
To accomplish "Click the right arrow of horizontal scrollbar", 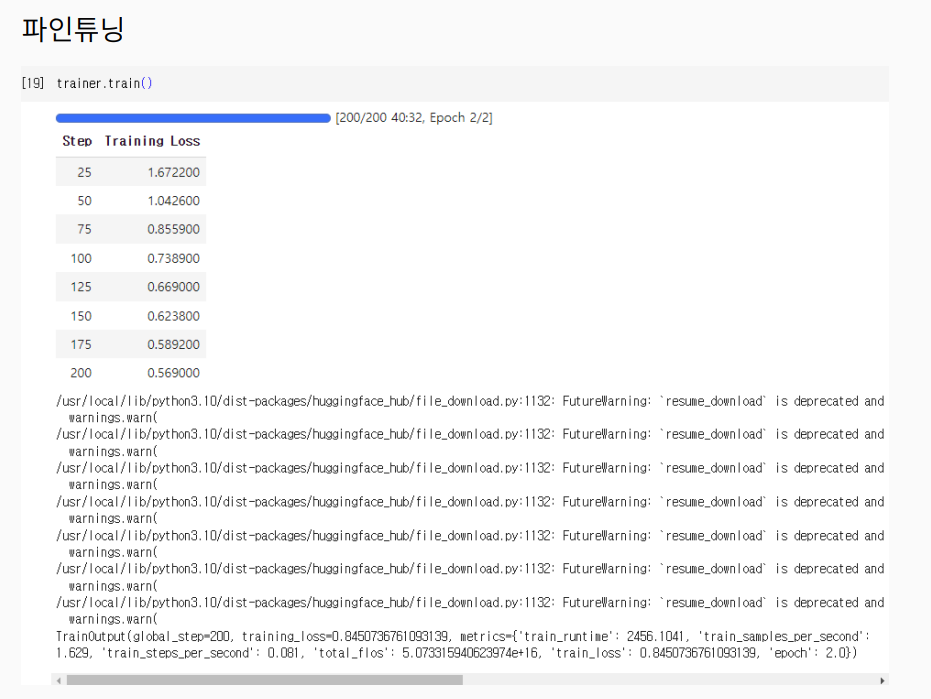I will pos(882,680).
